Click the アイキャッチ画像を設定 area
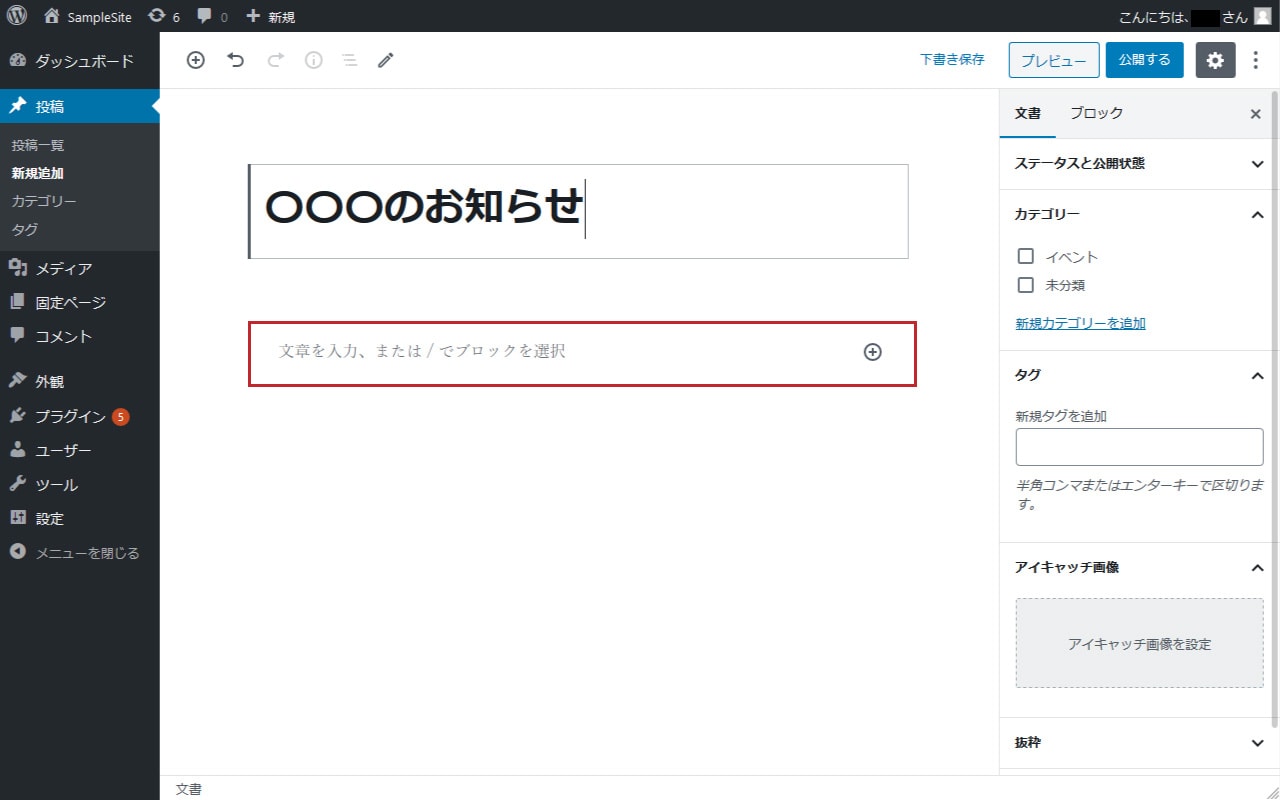 click(x=1139, y=644)
